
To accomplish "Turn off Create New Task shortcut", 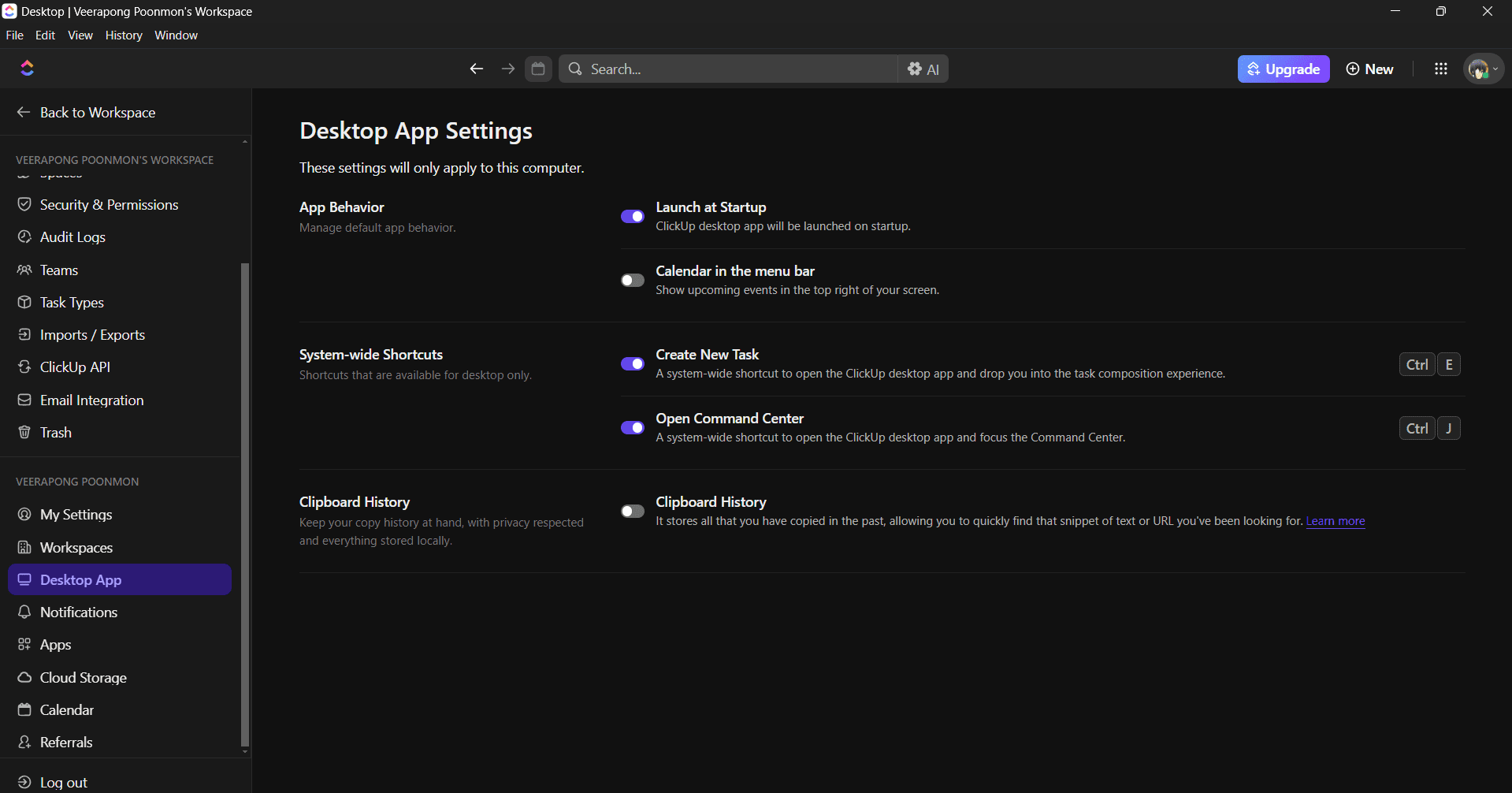I will coord(633,363).
